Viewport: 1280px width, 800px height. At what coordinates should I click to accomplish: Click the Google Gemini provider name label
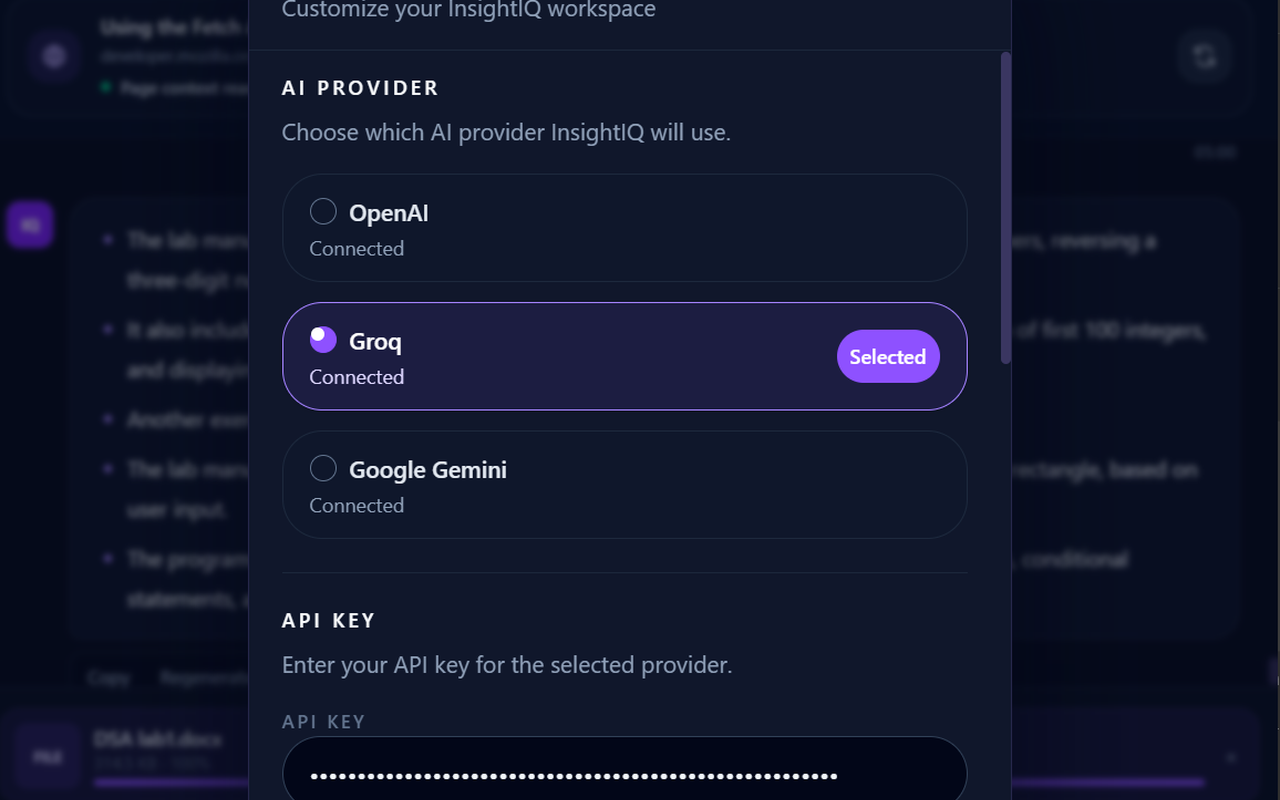(x=428, y=469)
